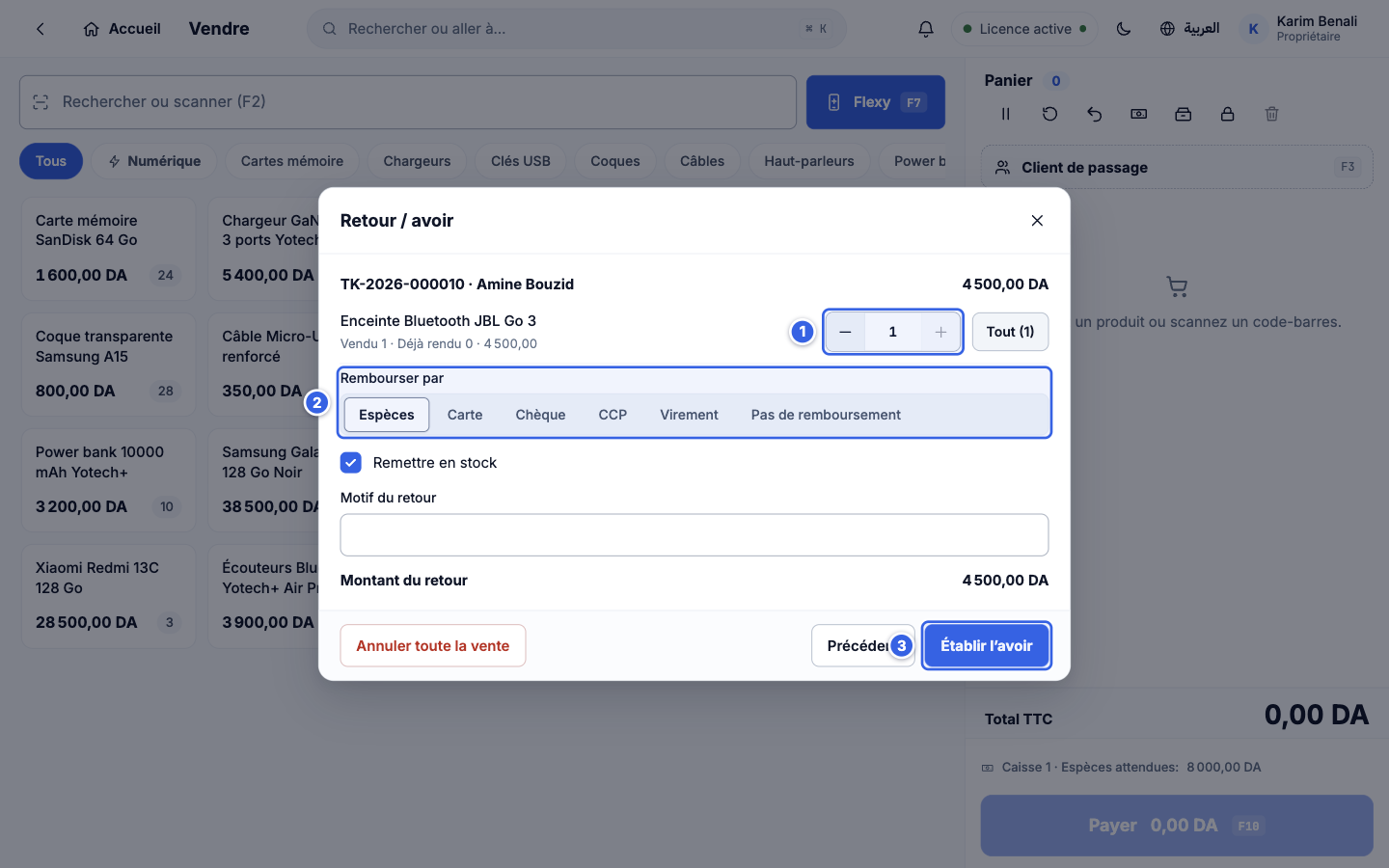Click the 'Motif du retour' text field
Screen dimensions: 1389x868
tap(694, 535)
